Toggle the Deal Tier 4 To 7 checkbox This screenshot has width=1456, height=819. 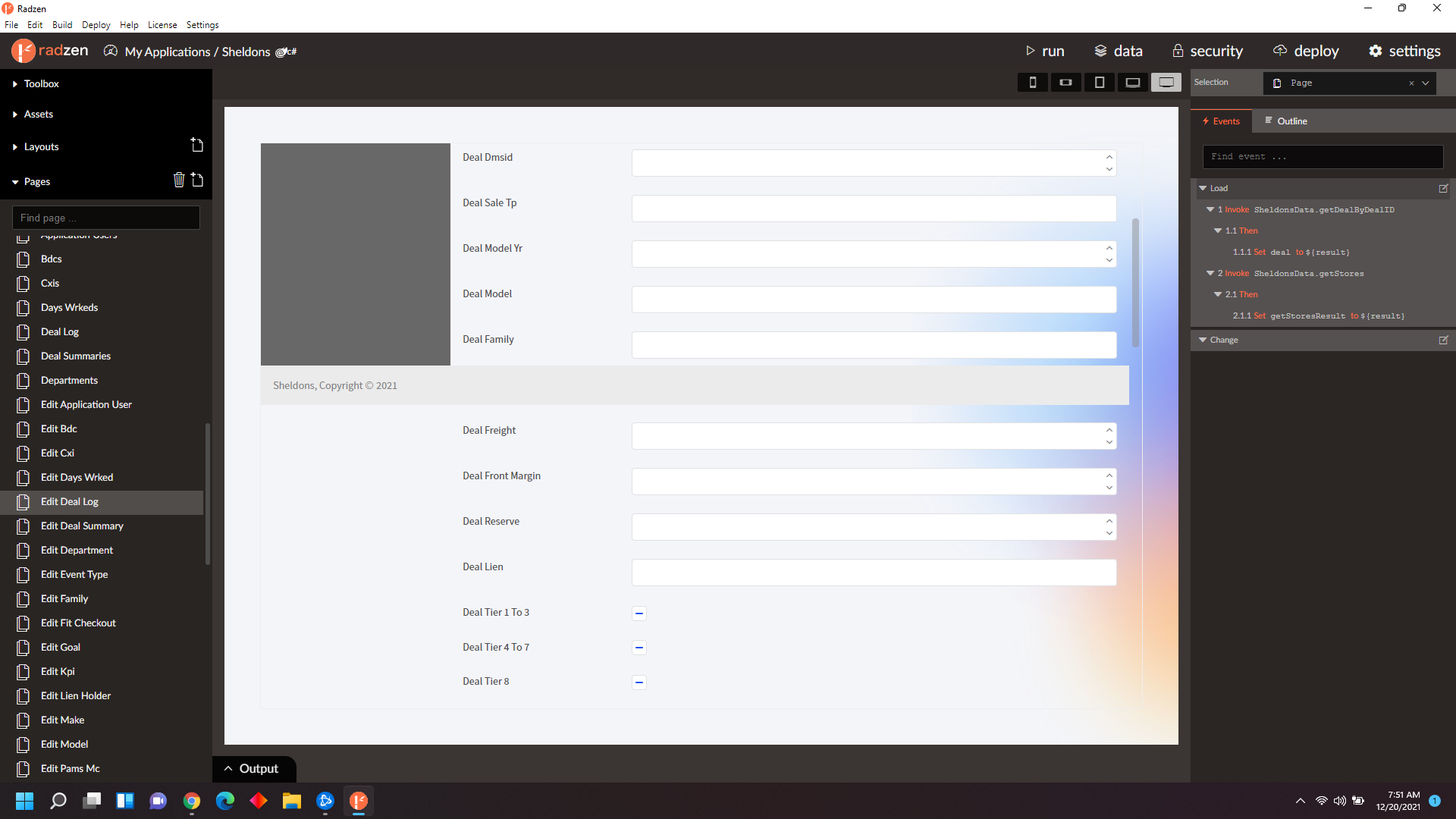point(639,647)
